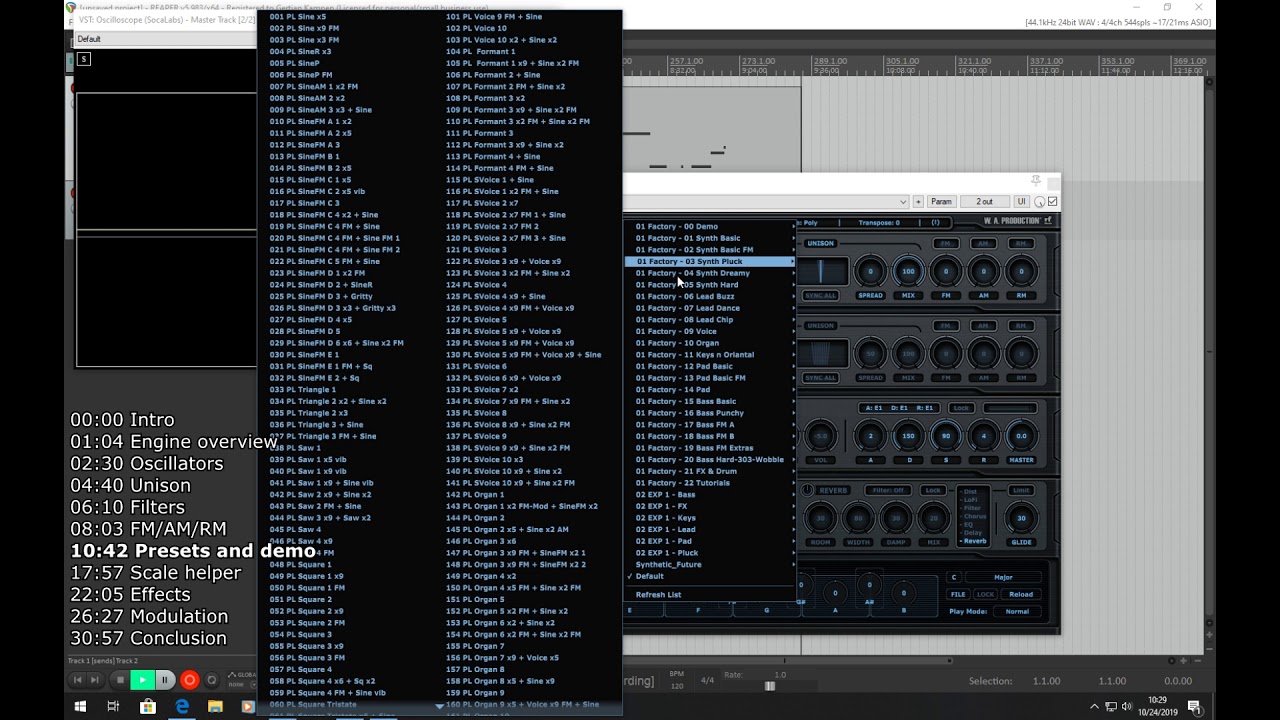Open Task View on the taskbar

click(113, 707)
